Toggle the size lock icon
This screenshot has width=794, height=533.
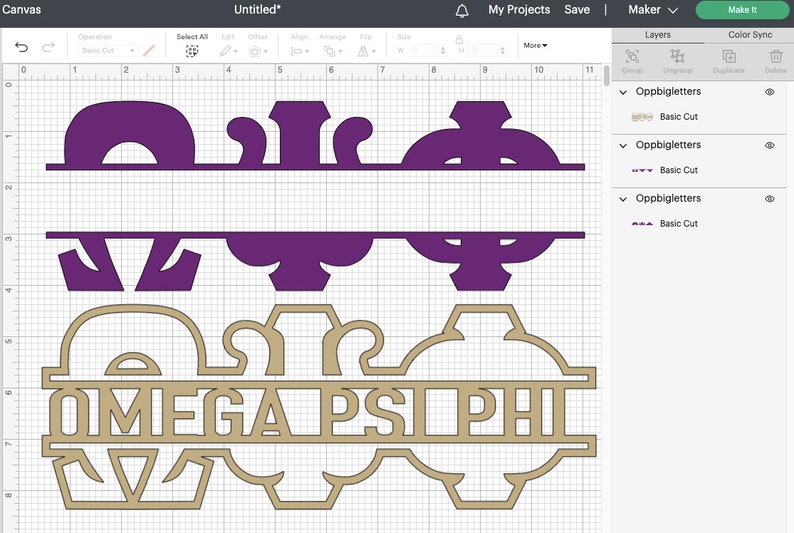coord(459,39)
